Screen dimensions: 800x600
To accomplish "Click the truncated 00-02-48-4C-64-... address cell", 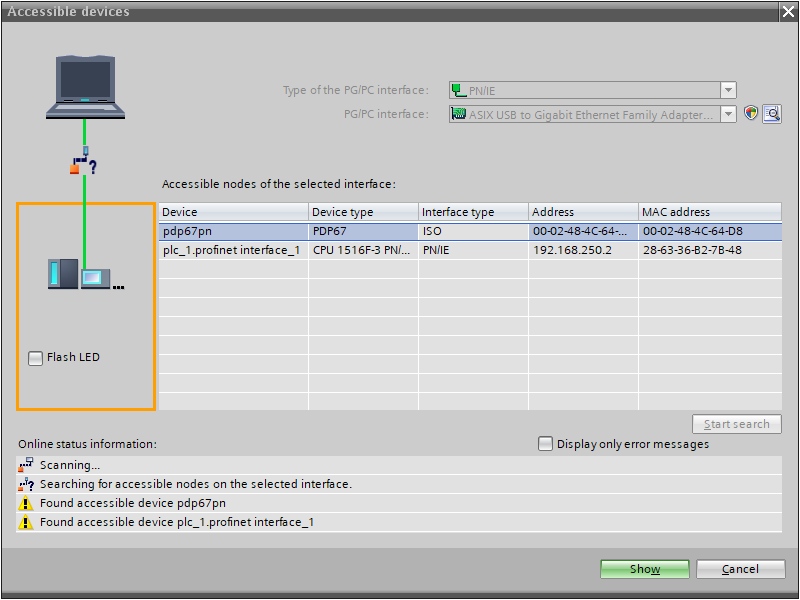I will tap(583, 231).
